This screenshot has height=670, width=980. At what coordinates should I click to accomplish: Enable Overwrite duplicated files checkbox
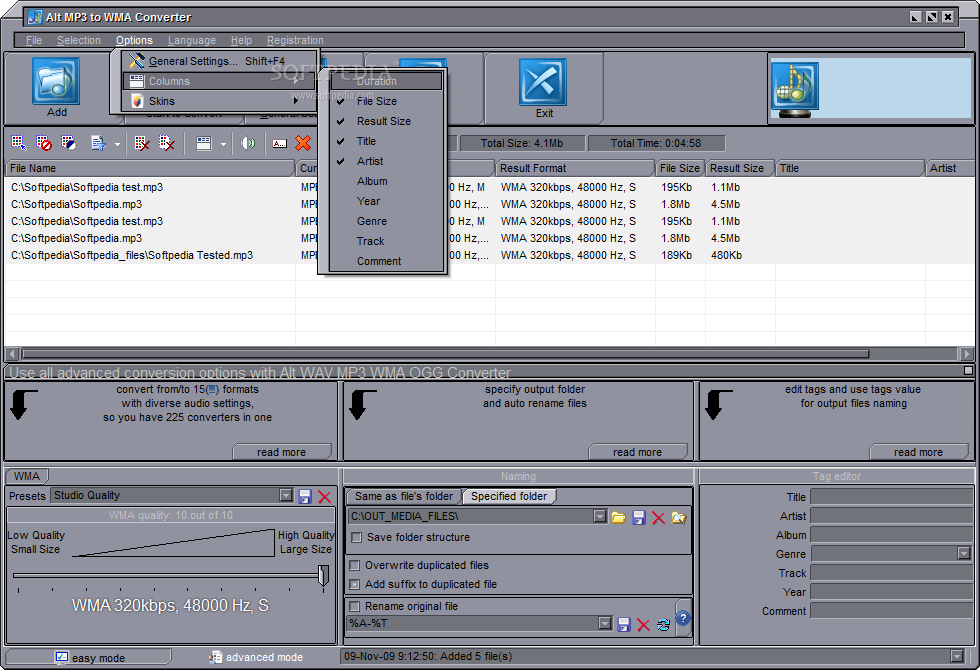click(355, 566)
